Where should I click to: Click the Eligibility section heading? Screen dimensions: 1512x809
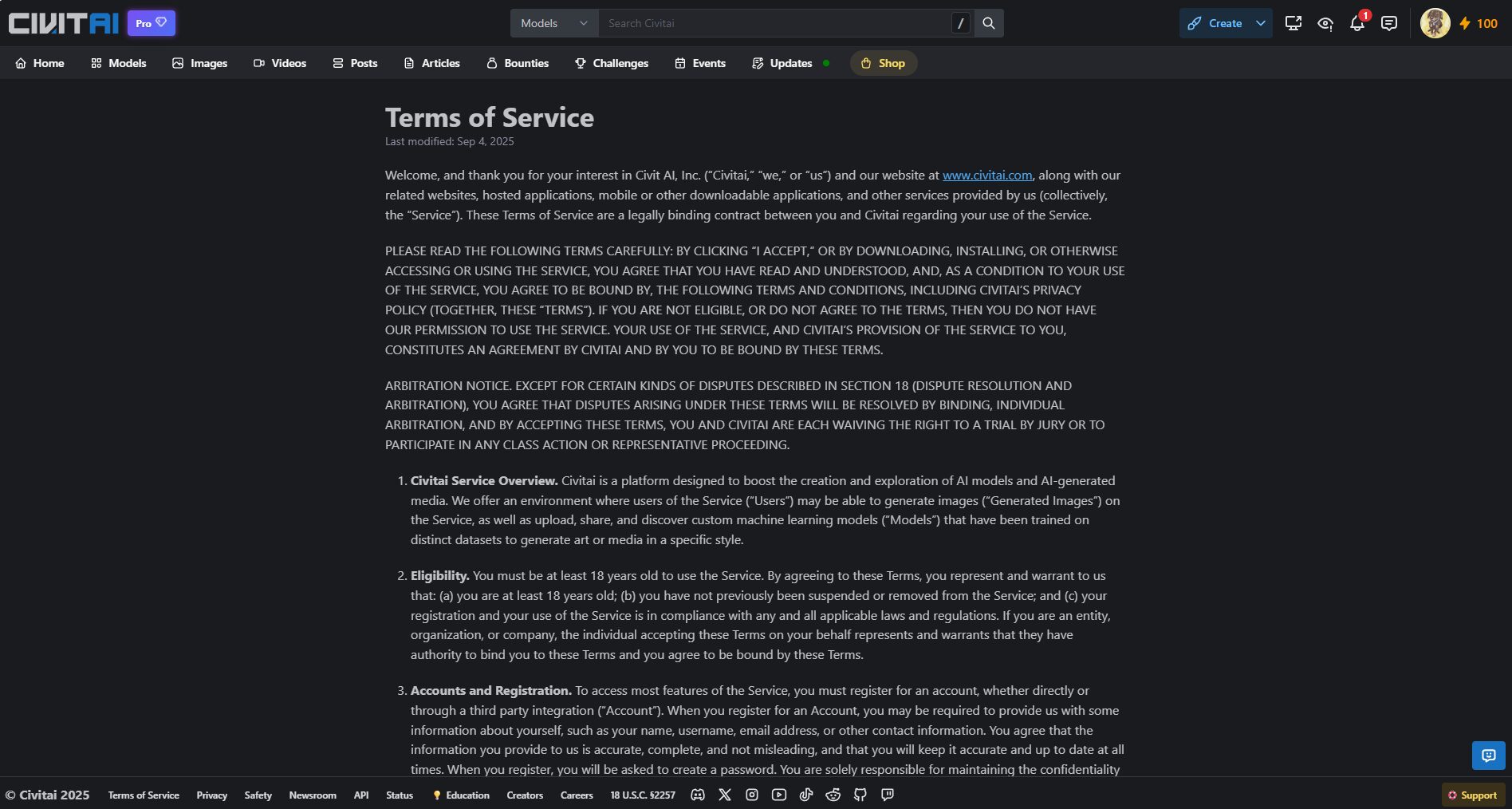[x=439, y=575]
